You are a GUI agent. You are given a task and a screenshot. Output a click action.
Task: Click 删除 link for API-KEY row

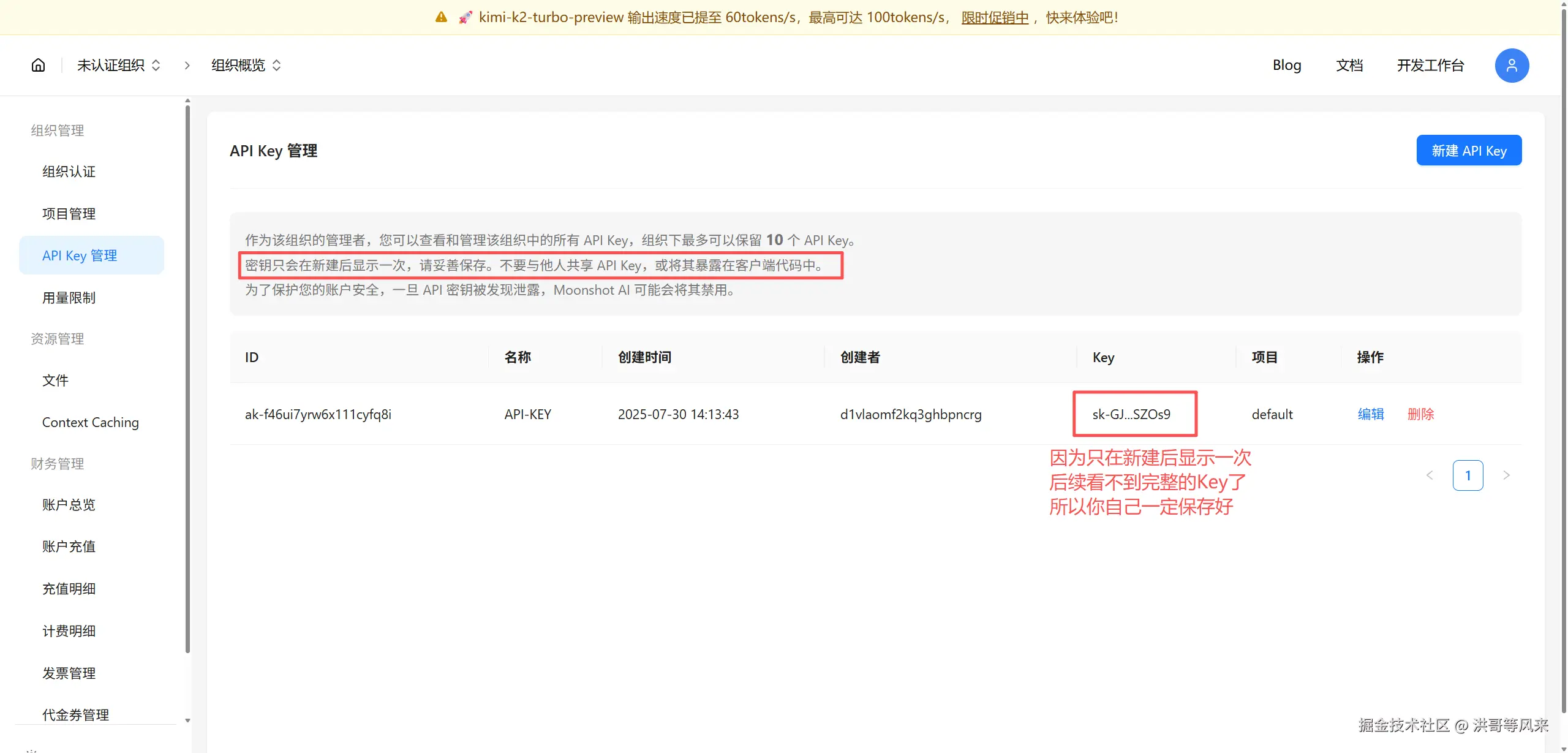click(1420, 414)
